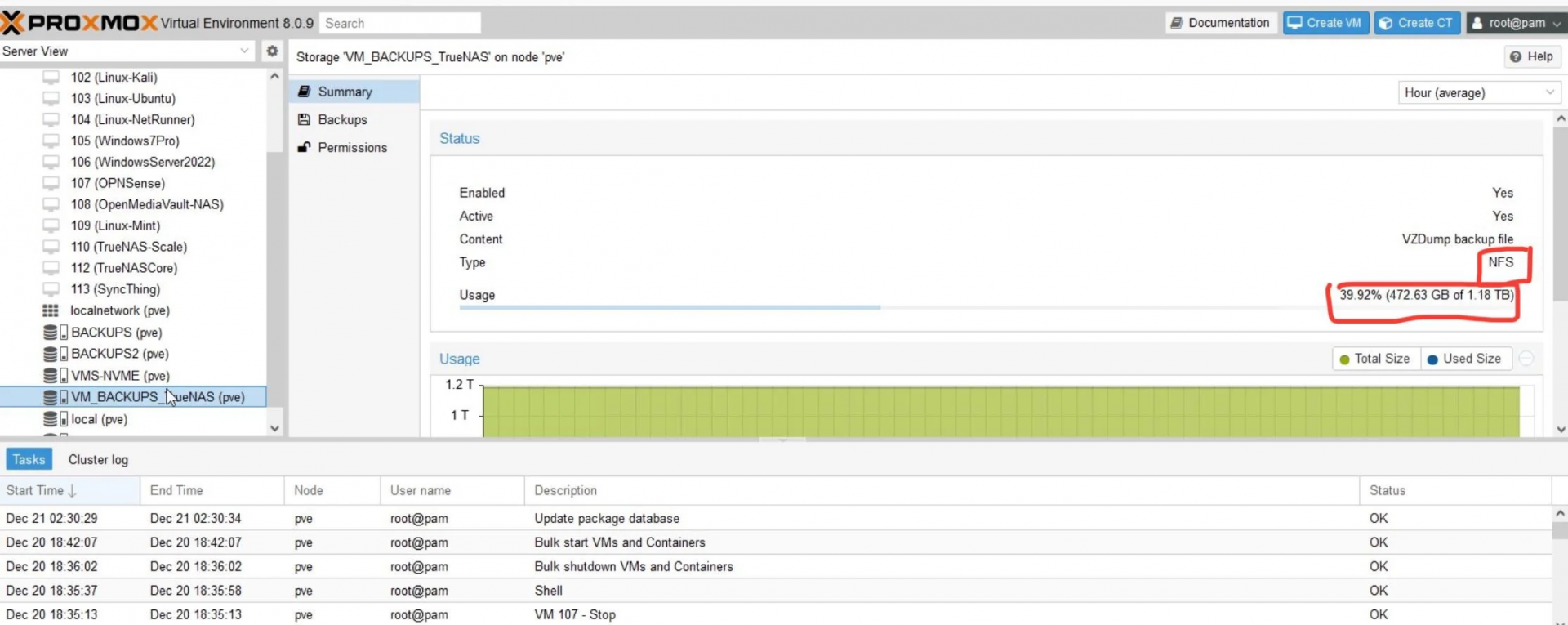The image size is (1568, 625).
Task: Open the root@pam user menu
Action: tap(1517, 23)
